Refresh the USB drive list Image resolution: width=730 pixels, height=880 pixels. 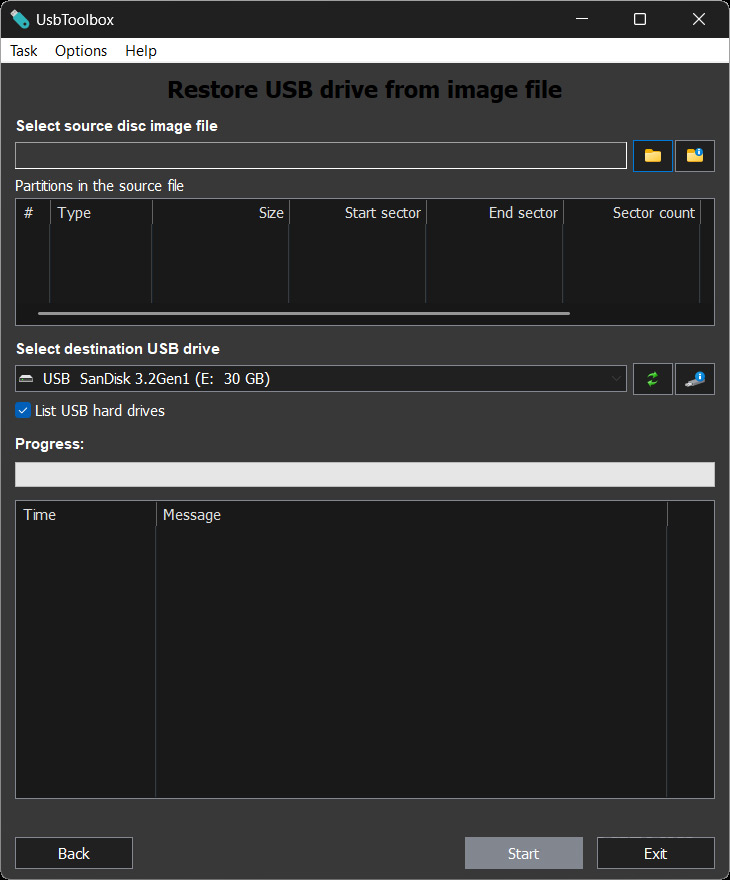point(653,379)
